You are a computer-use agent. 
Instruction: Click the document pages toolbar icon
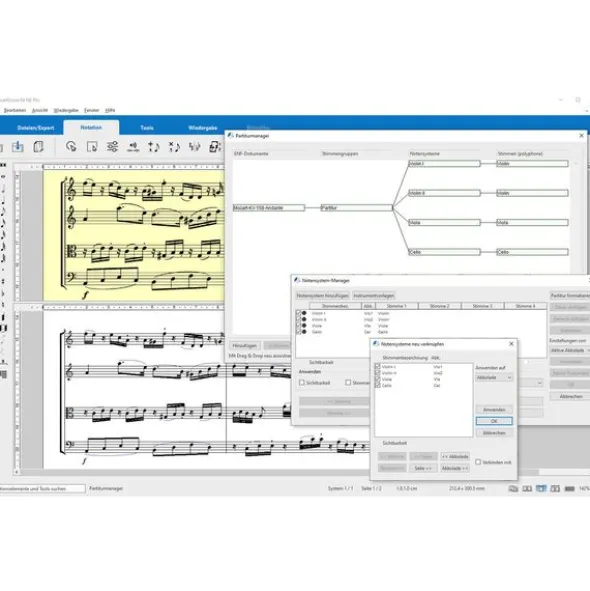coord(38,146)
